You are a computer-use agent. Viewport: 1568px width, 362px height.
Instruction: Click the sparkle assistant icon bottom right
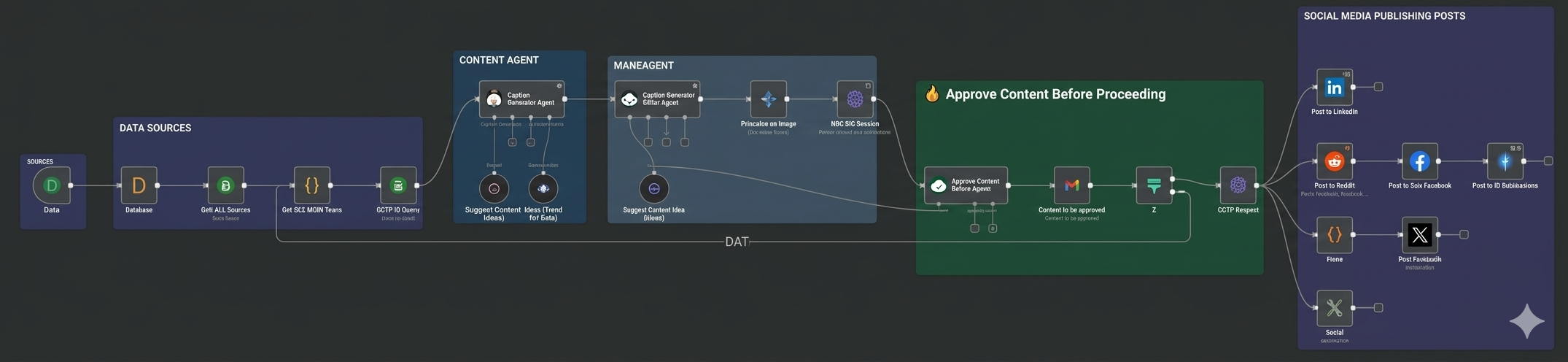(1526, 322)
